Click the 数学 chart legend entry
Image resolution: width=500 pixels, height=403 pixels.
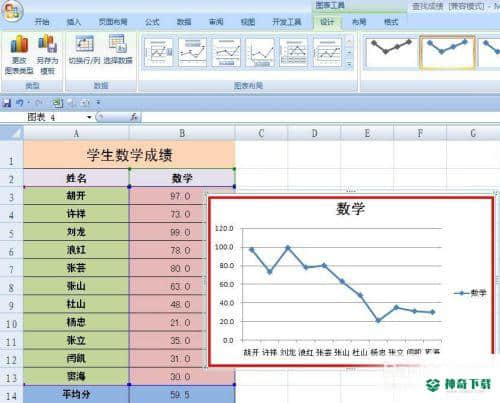pos(471,293)
